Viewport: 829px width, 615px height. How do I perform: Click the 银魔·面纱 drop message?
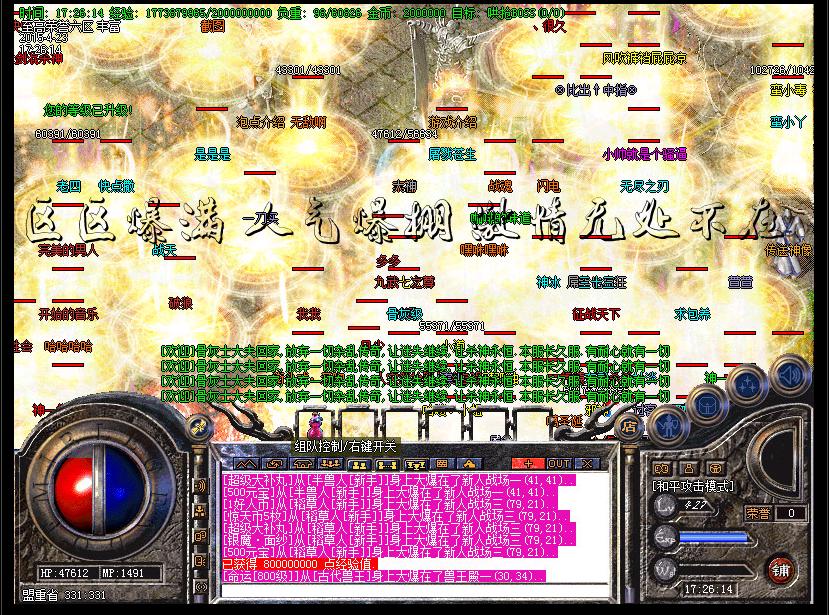coord(399,540)
